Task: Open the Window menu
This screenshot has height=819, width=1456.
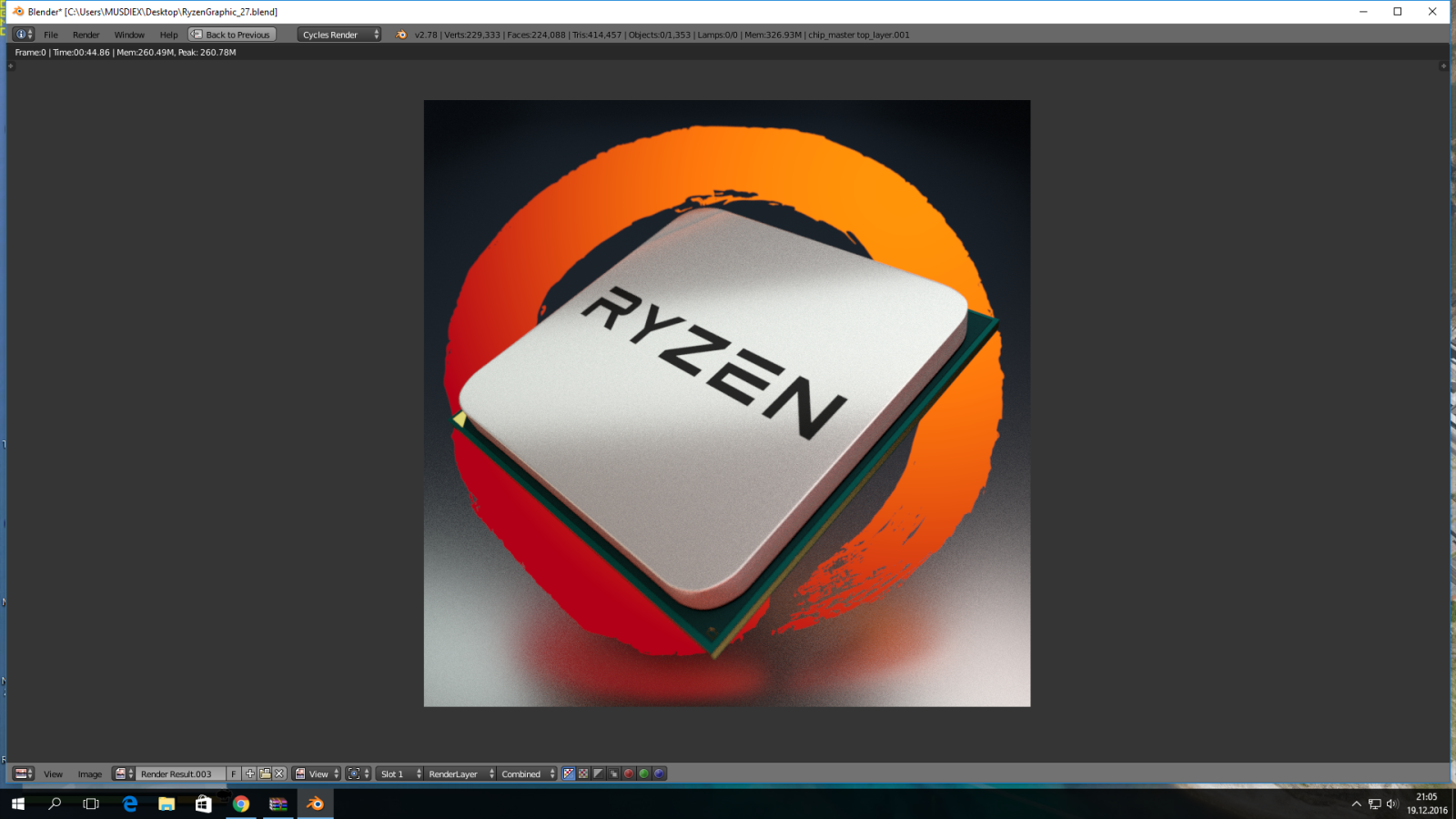Action: click(129, 35)
